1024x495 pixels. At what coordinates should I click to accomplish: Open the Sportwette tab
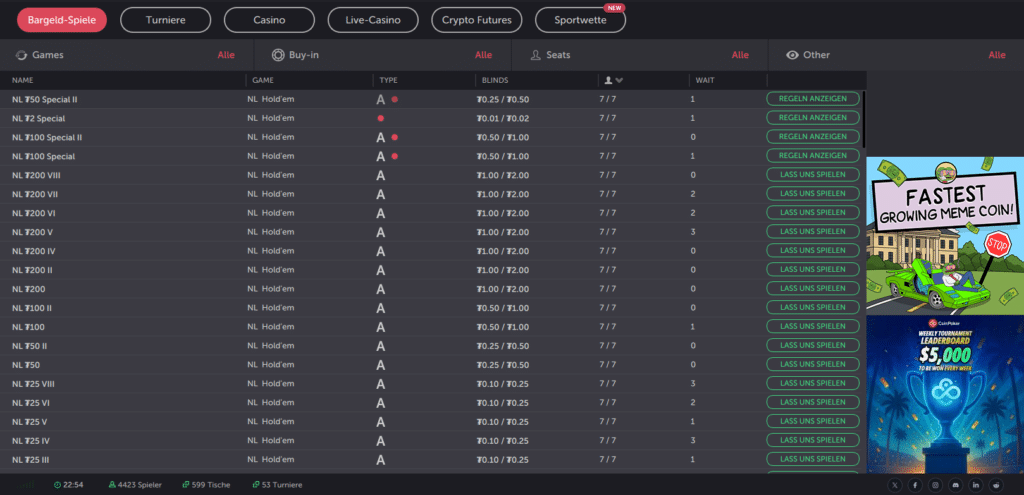coord(580,20)
